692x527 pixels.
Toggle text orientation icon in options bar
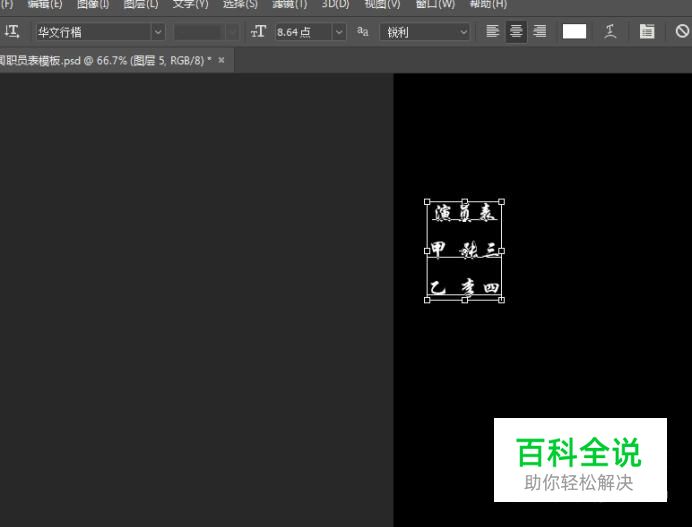12,32
